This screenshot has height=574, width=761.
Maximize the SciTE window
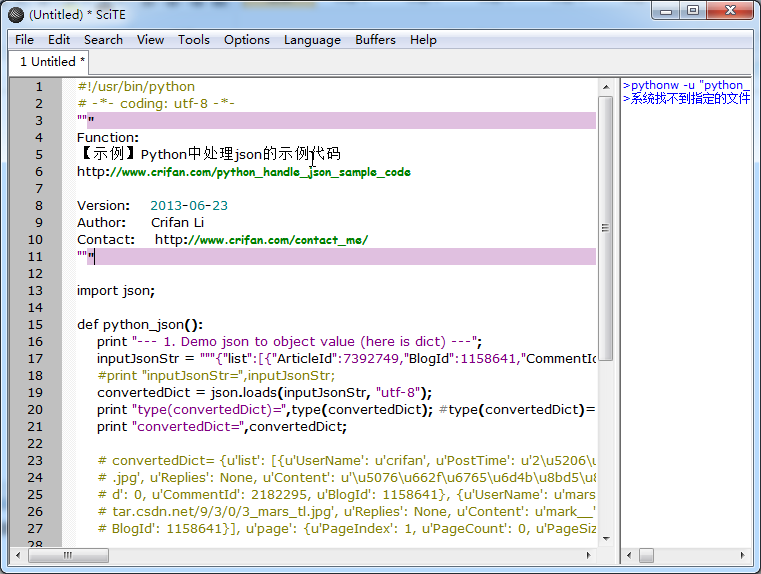(692, 10)
